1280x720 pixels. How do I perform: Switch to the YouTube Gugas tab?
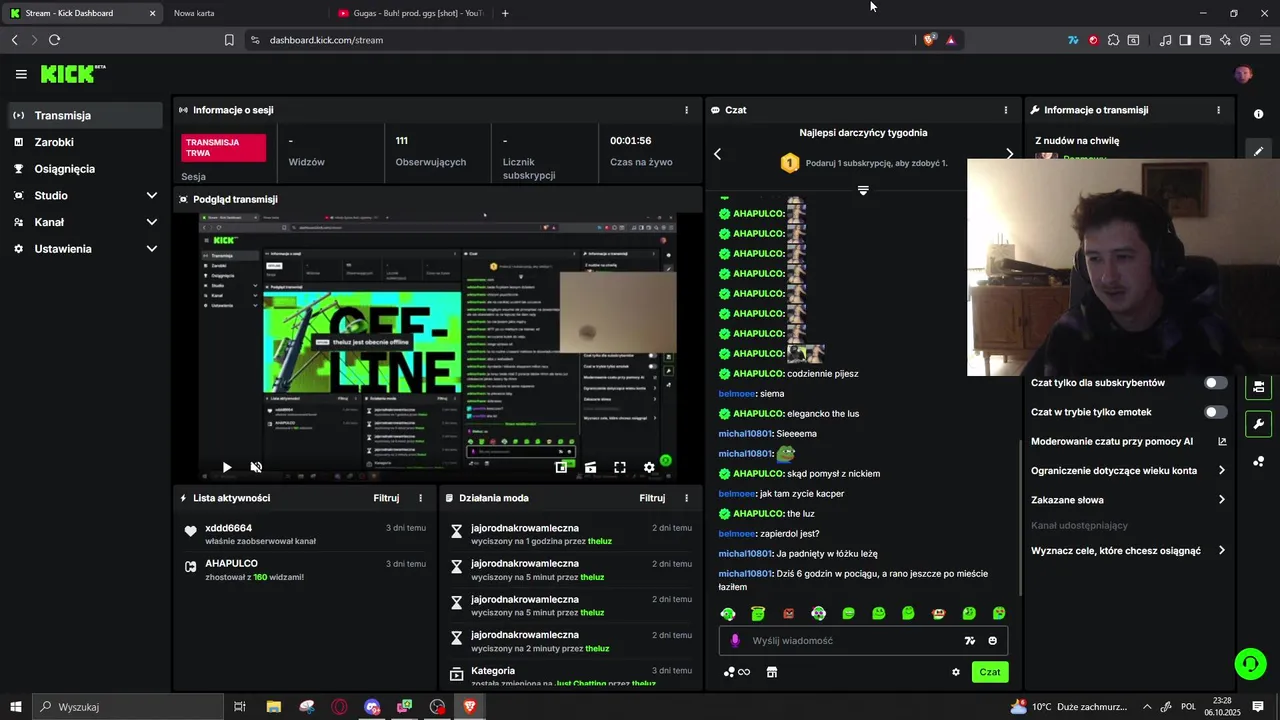pyautogui.click(x=410, y=13)
